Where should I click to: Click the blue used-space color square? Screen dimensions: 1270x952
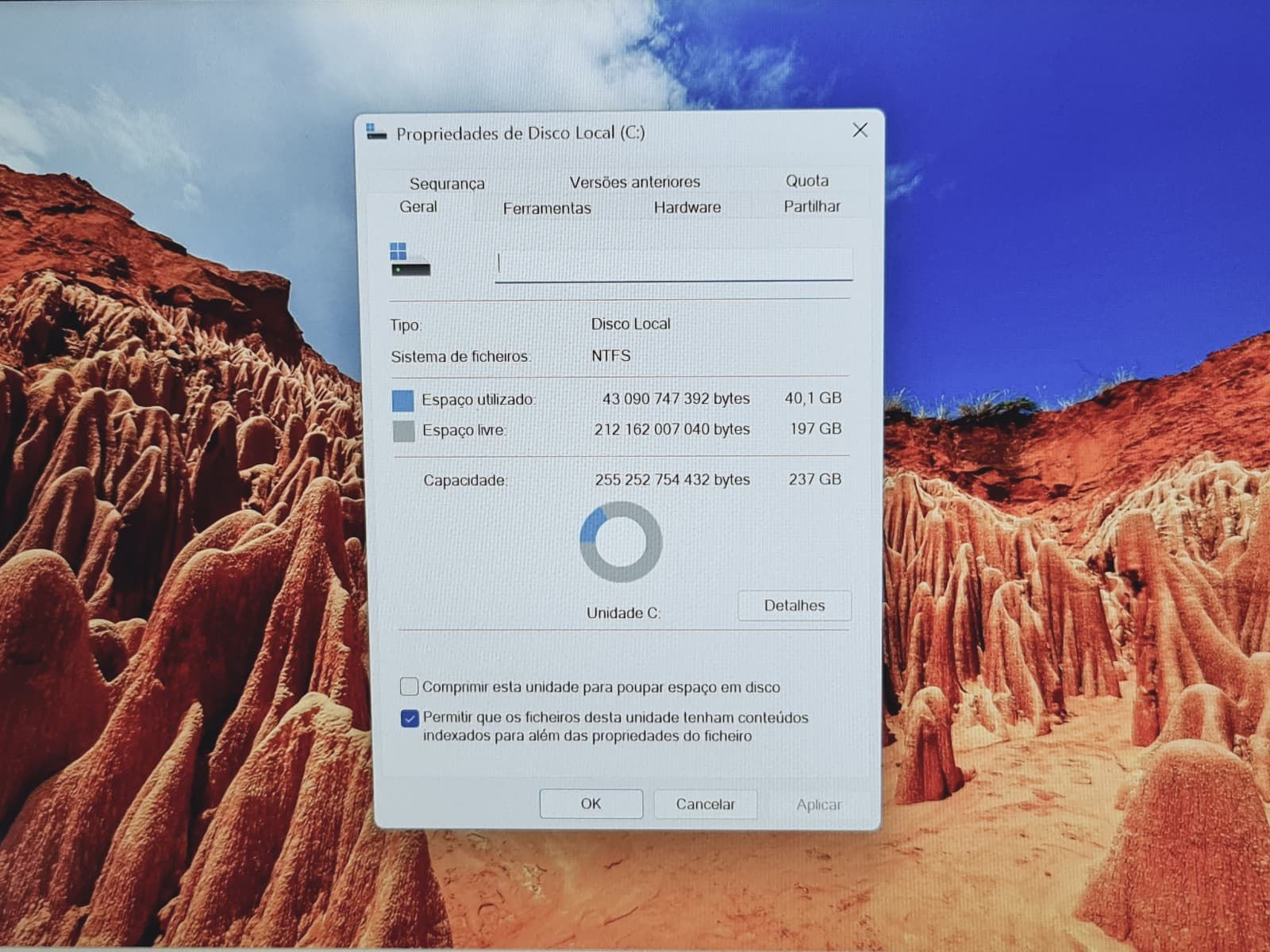tap(403, 400)
